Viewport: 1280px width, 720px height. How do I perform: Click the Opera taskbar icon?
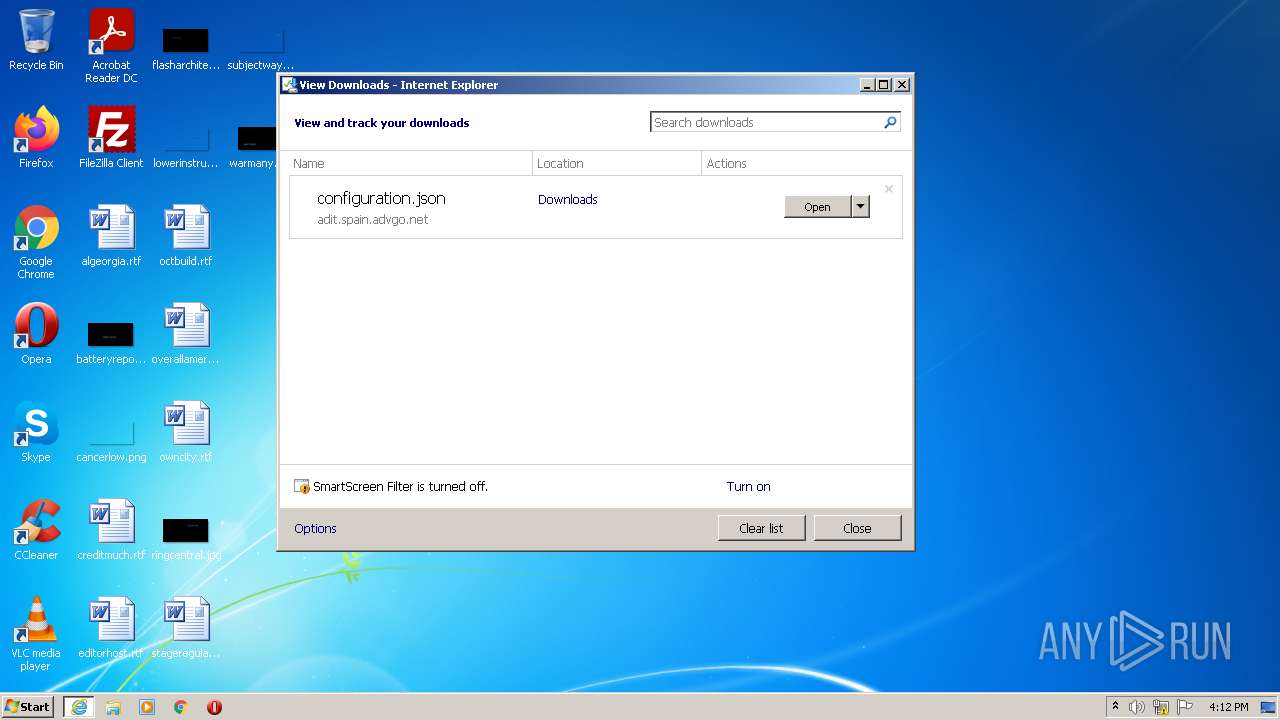click(x=214, y=707)
